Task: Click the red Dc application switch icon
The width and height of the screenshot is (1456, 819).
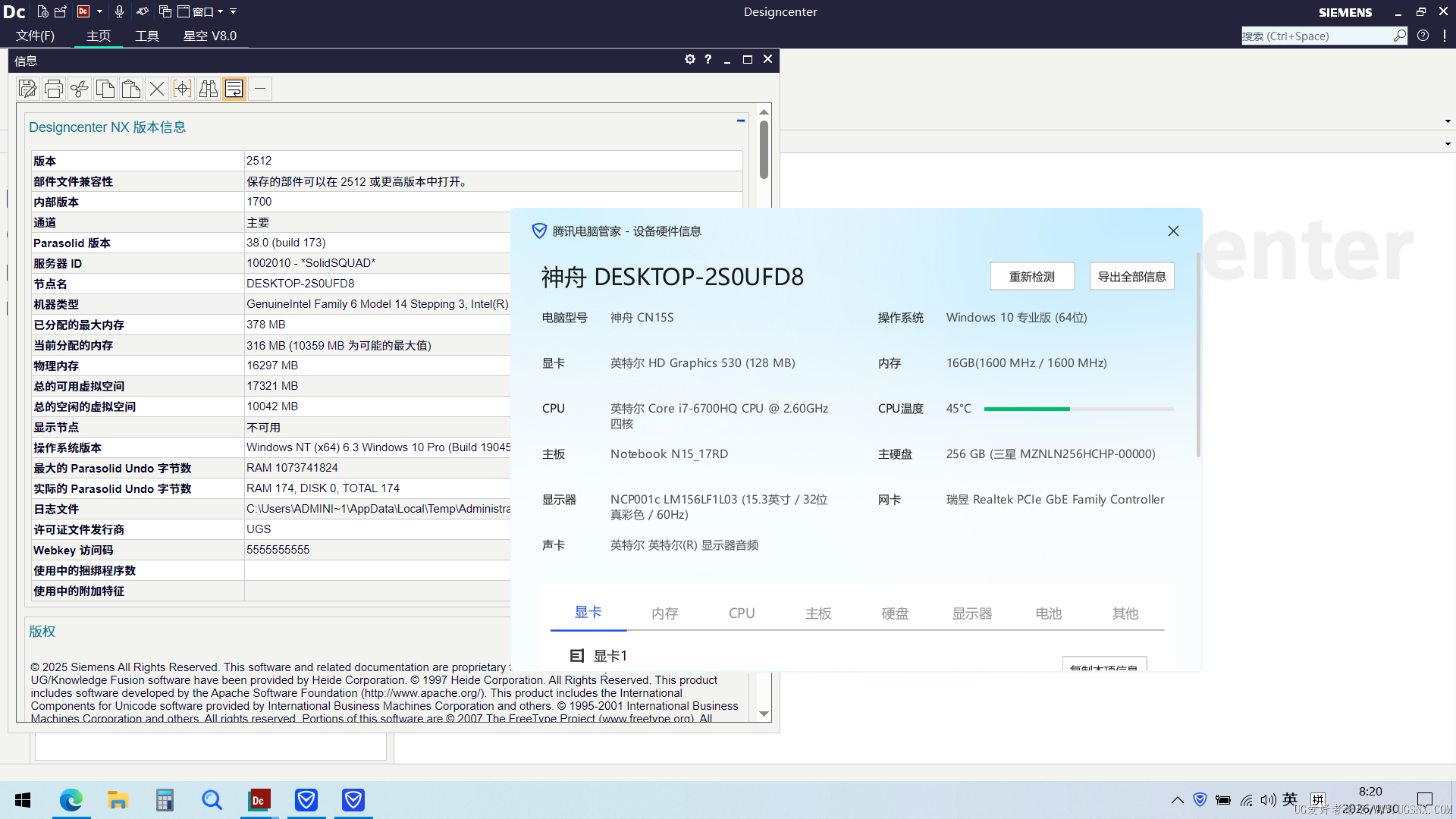Action: pos(84,11)
